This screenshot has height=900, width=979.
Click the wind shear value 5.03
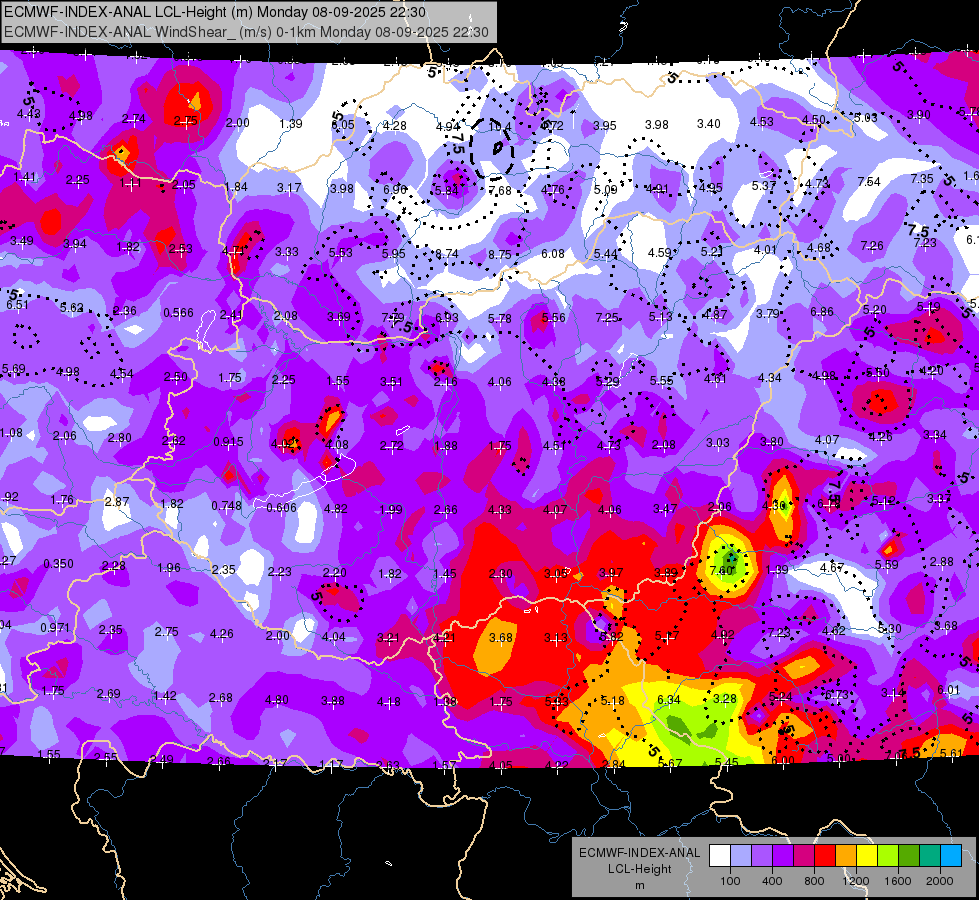[x=865, y=117]
